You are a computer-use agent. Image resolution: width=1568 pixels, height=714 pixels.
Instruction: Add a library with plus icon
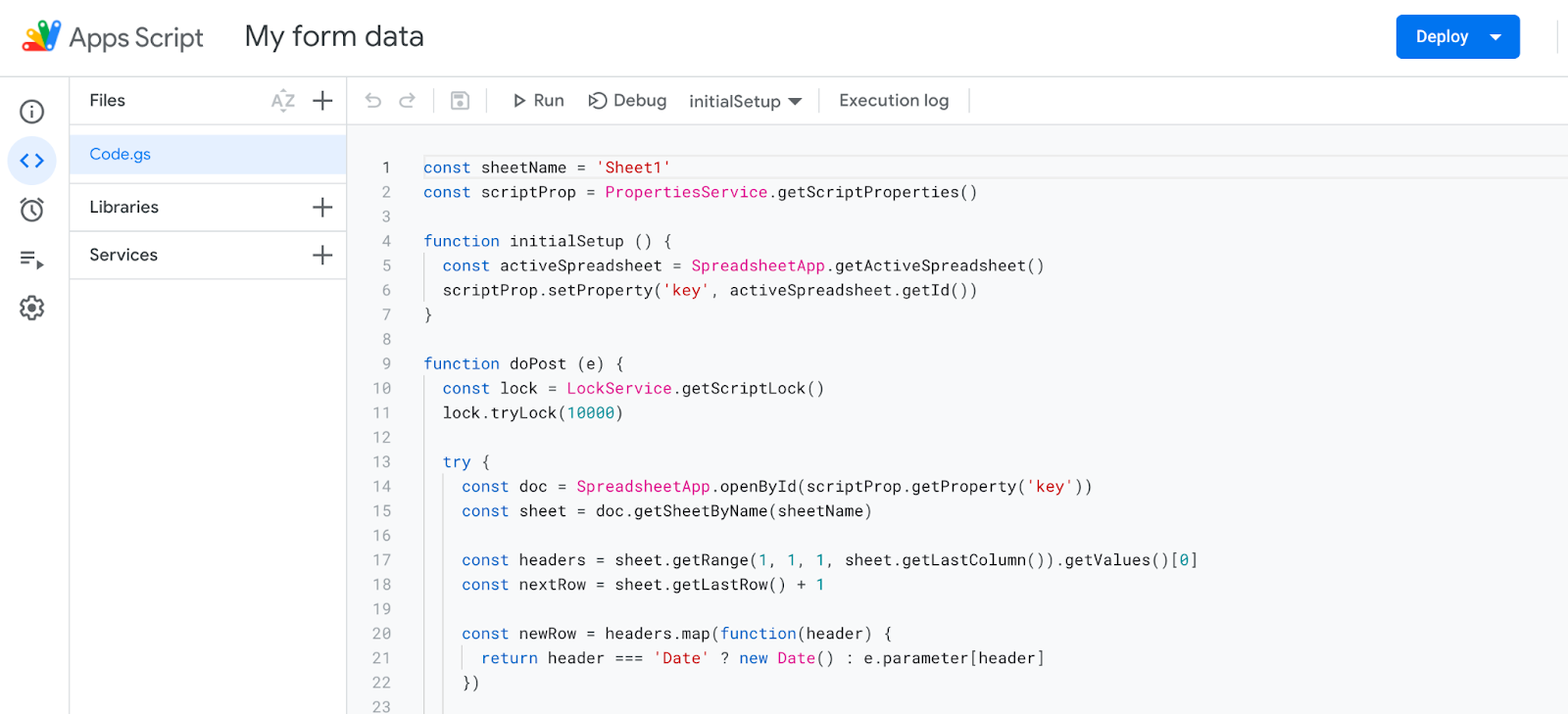[x=322, y=208]
